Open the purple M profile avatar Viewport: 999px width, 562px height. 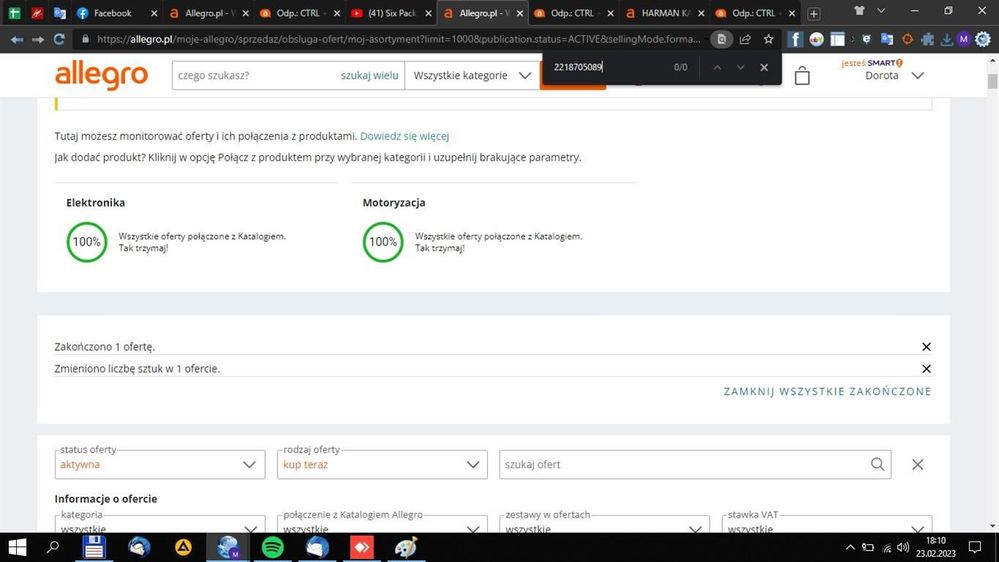tap(963, 40)
